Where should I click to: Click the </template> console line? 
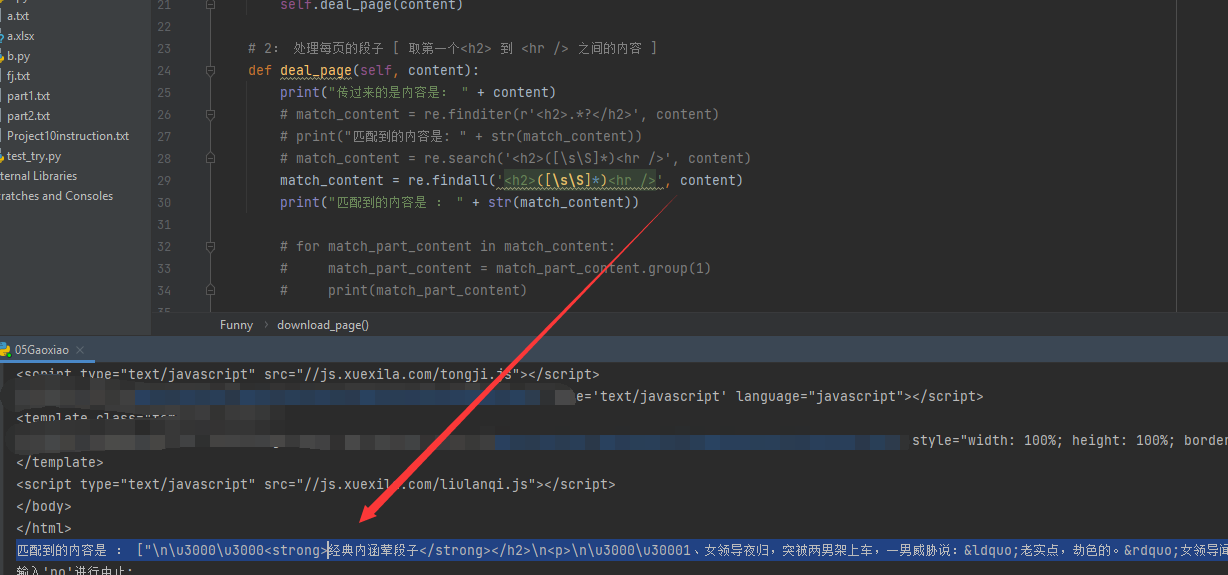click(x=59, y=462)
